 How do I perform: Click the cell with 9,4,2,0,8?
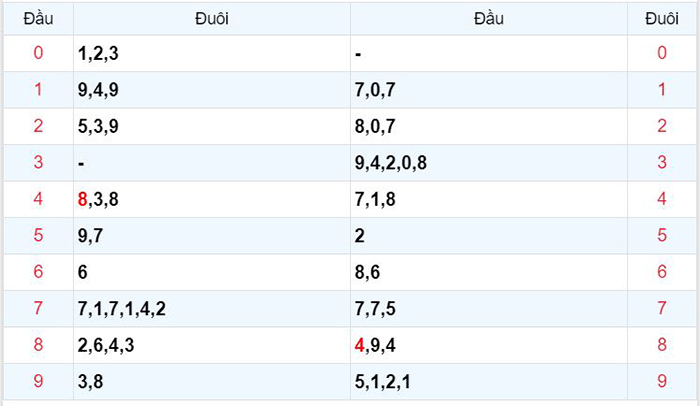[489, 163]
